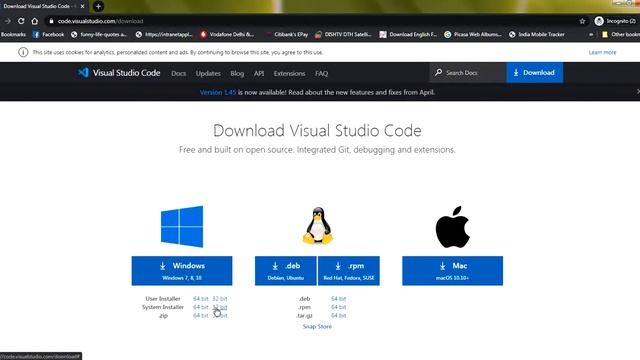Screen dimensions: 640x360
Task: Download the Windows installer button
Action: [182, 271]
